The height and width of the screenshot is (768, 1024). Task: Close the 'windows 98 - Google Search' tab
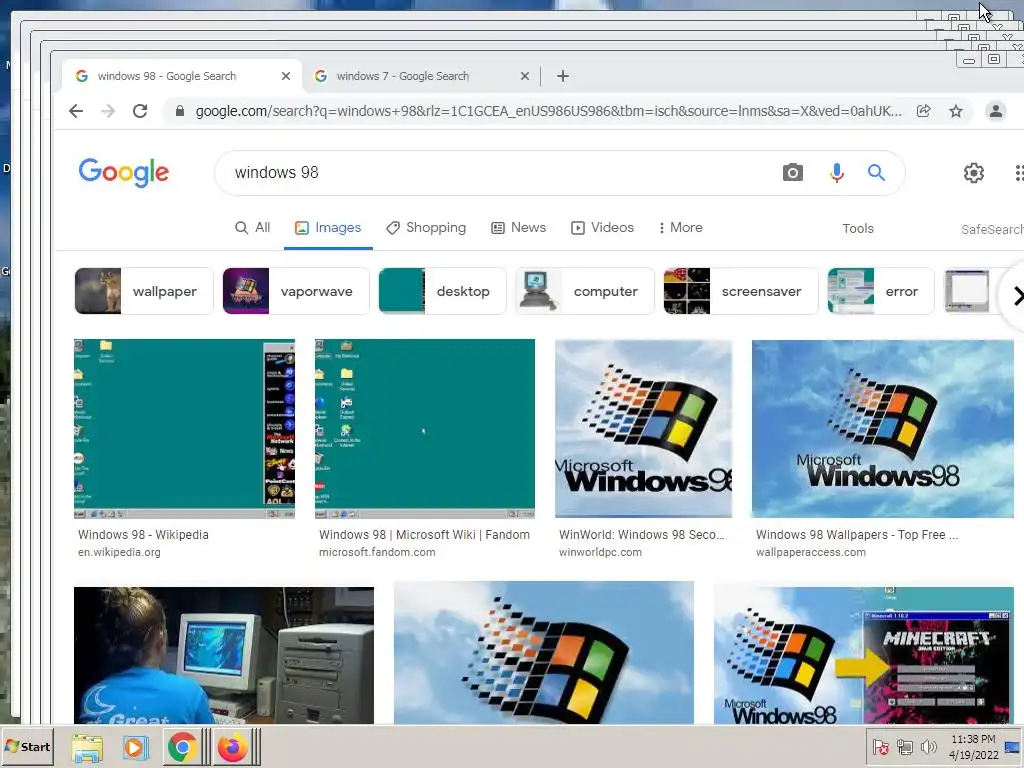tap(286, 76)
